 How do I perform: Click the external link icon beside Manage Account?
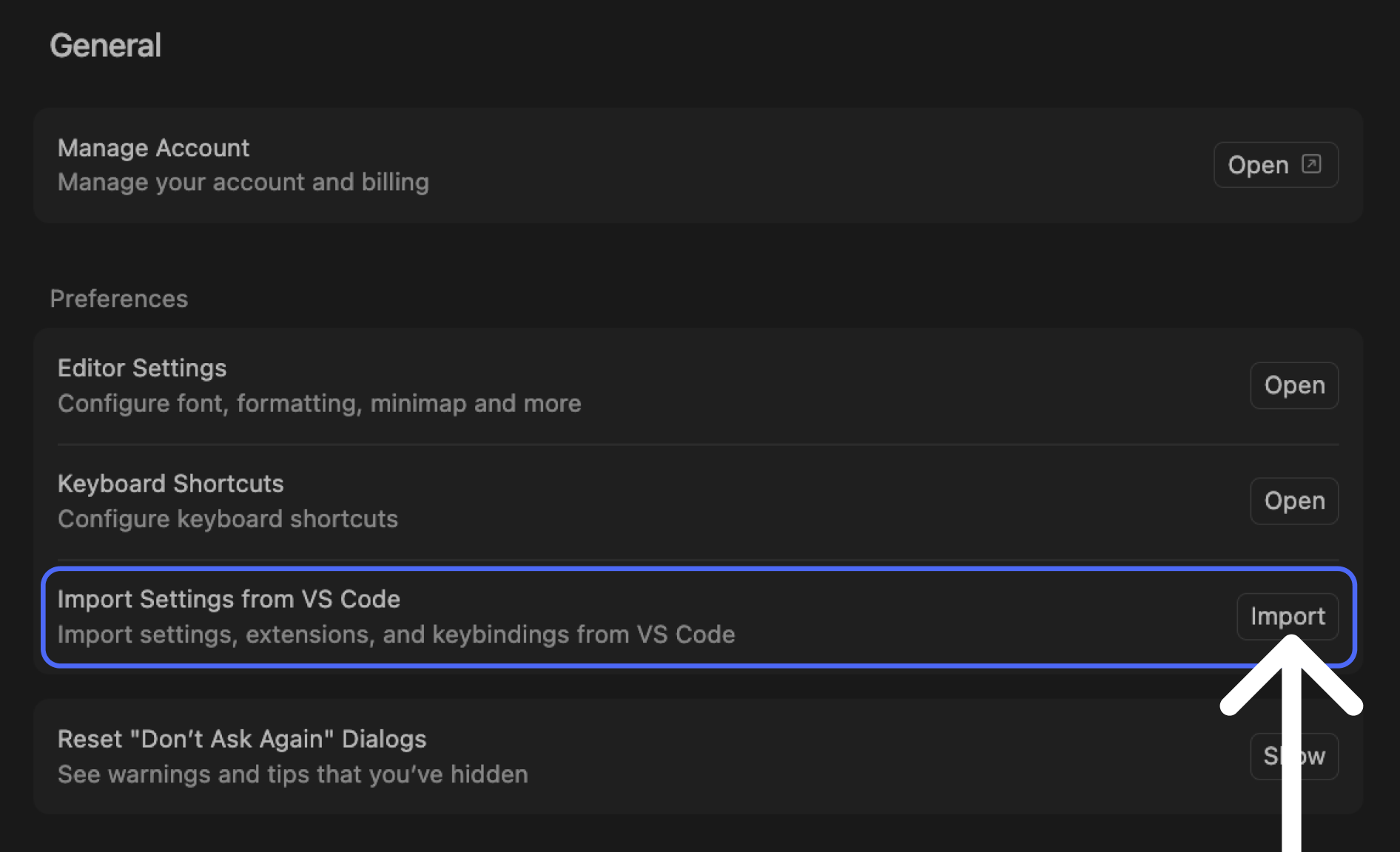click(x=1311, y=163)
